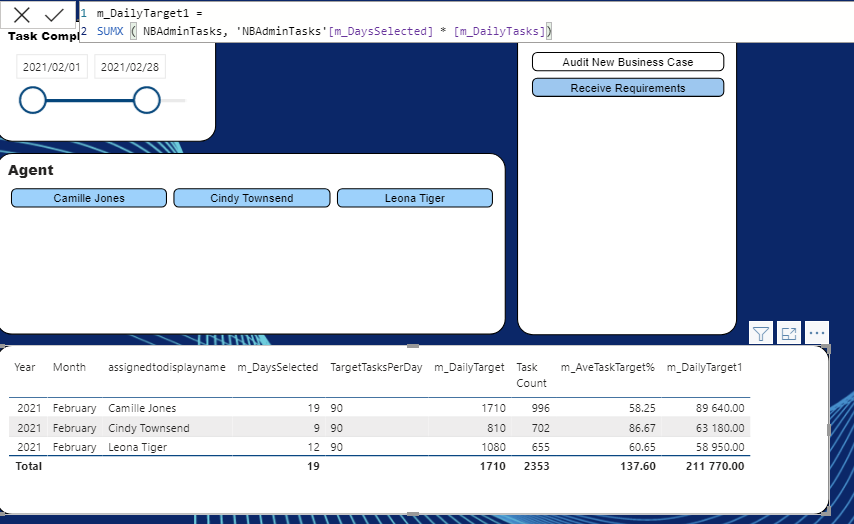Image resolution: width=854 pixels, height=524 pixels.
Task: Click the 58 950.00 value cell
Action: tap(719, 447)
